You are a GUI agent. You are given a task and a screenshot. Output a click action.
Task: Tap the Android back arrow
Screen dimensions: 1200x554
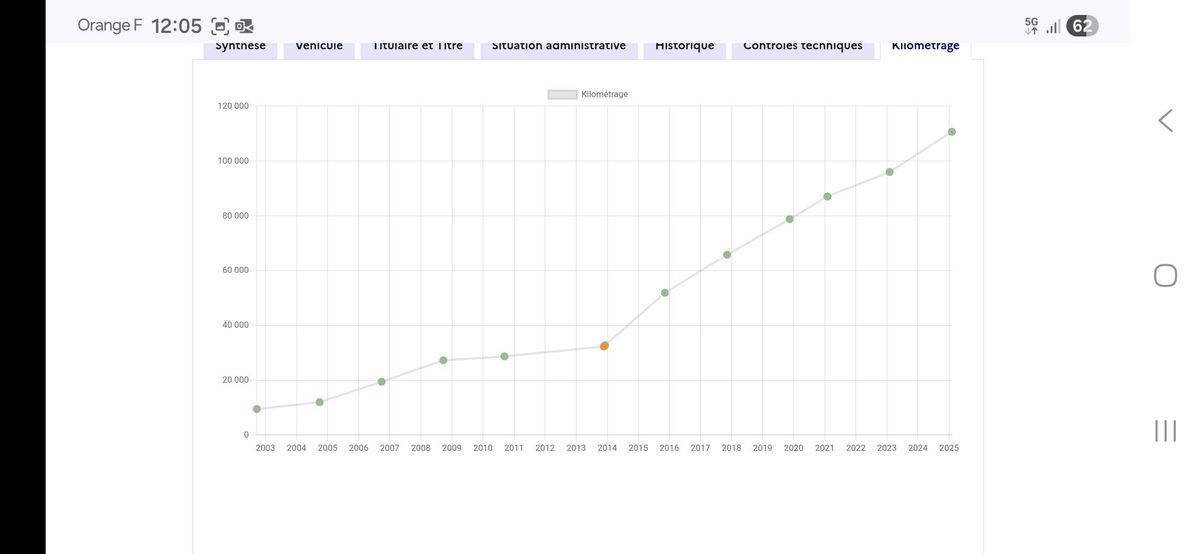[x=1165, y=121]
